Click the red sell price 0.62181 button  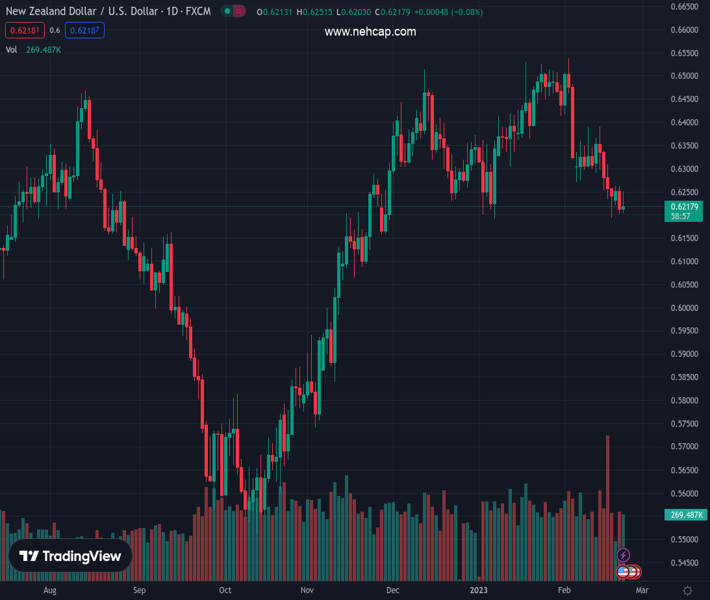click(x=24, y=30)
